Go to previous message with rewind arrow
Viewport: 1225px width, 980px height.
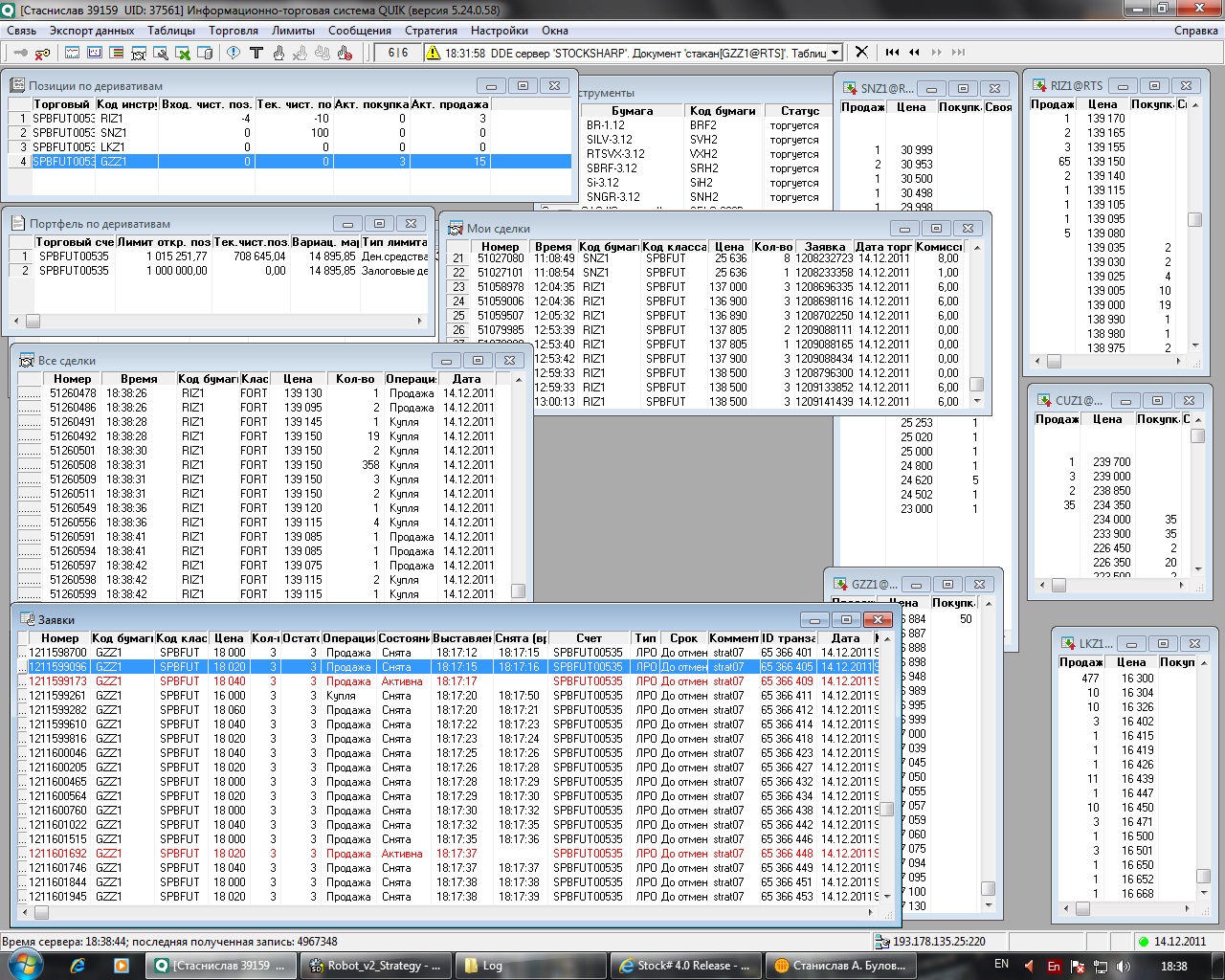coord(914,53)
